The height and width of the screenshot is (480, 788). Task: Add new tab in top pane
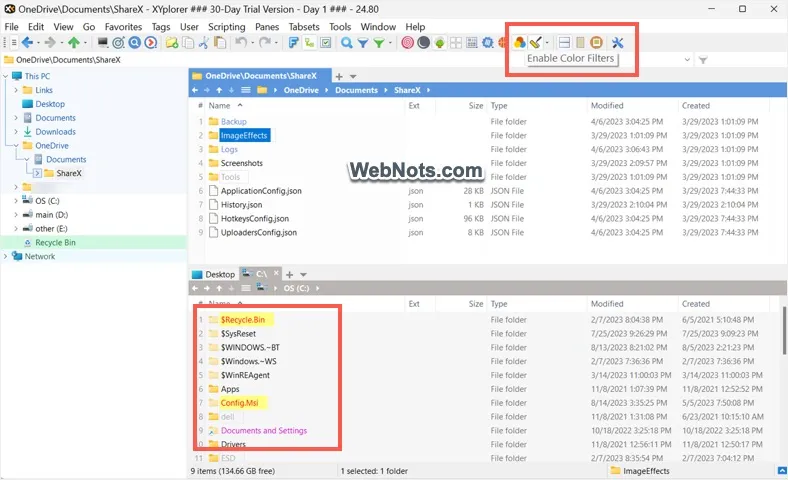click(x=339, y=76)
